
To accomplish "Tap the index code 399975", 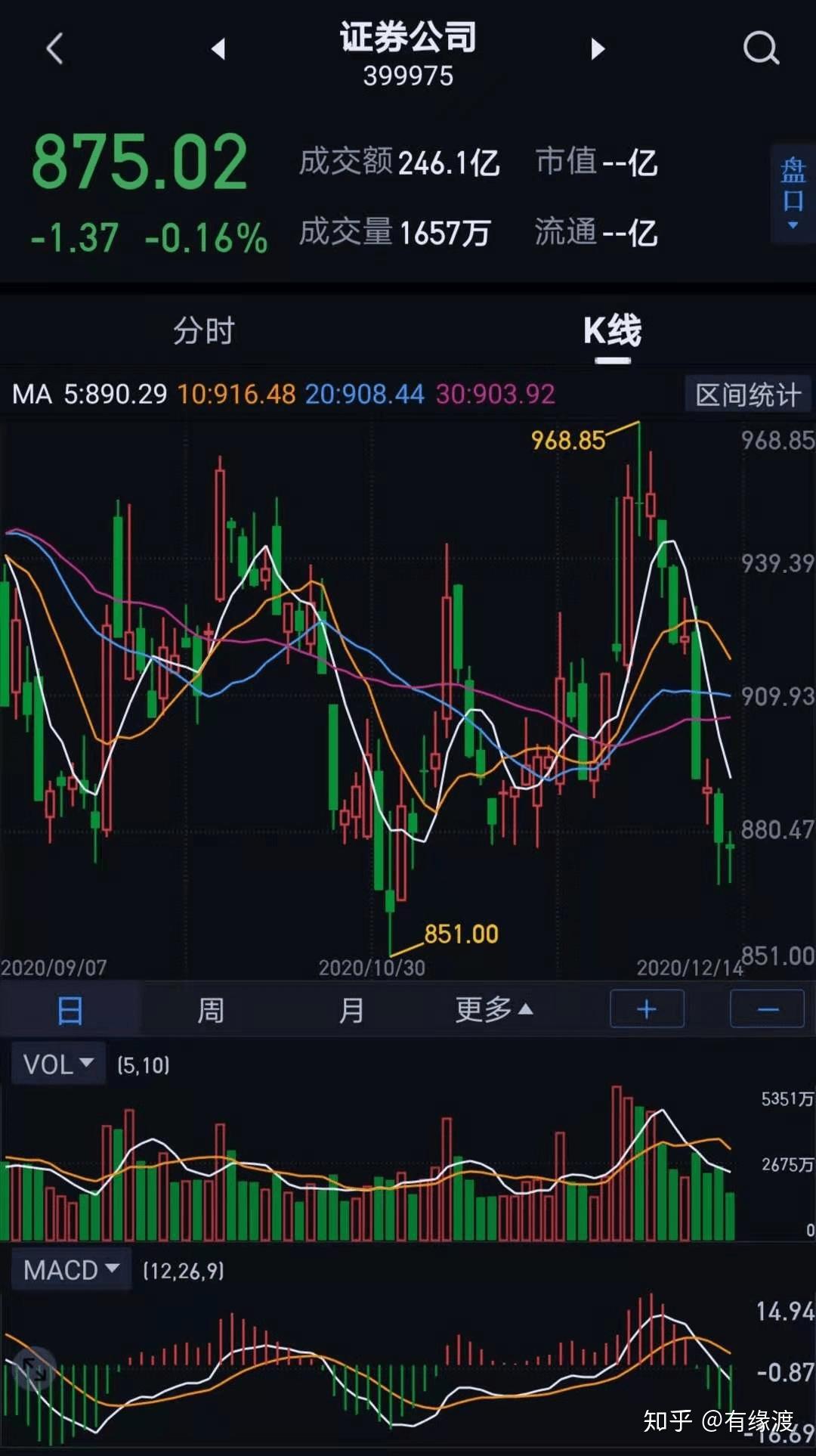I will [408, 76].
